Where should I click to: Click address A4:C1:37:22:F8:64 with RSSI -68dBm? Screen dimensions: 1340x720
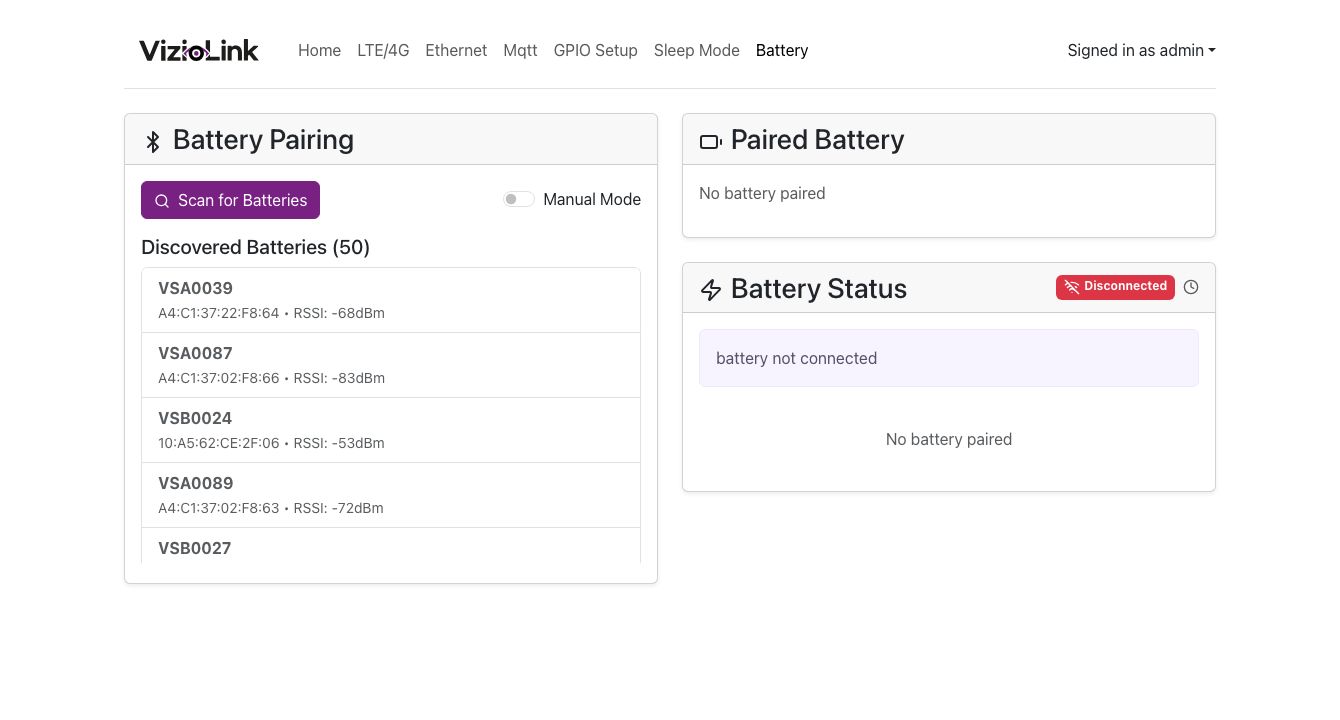(x=271, y=313)
